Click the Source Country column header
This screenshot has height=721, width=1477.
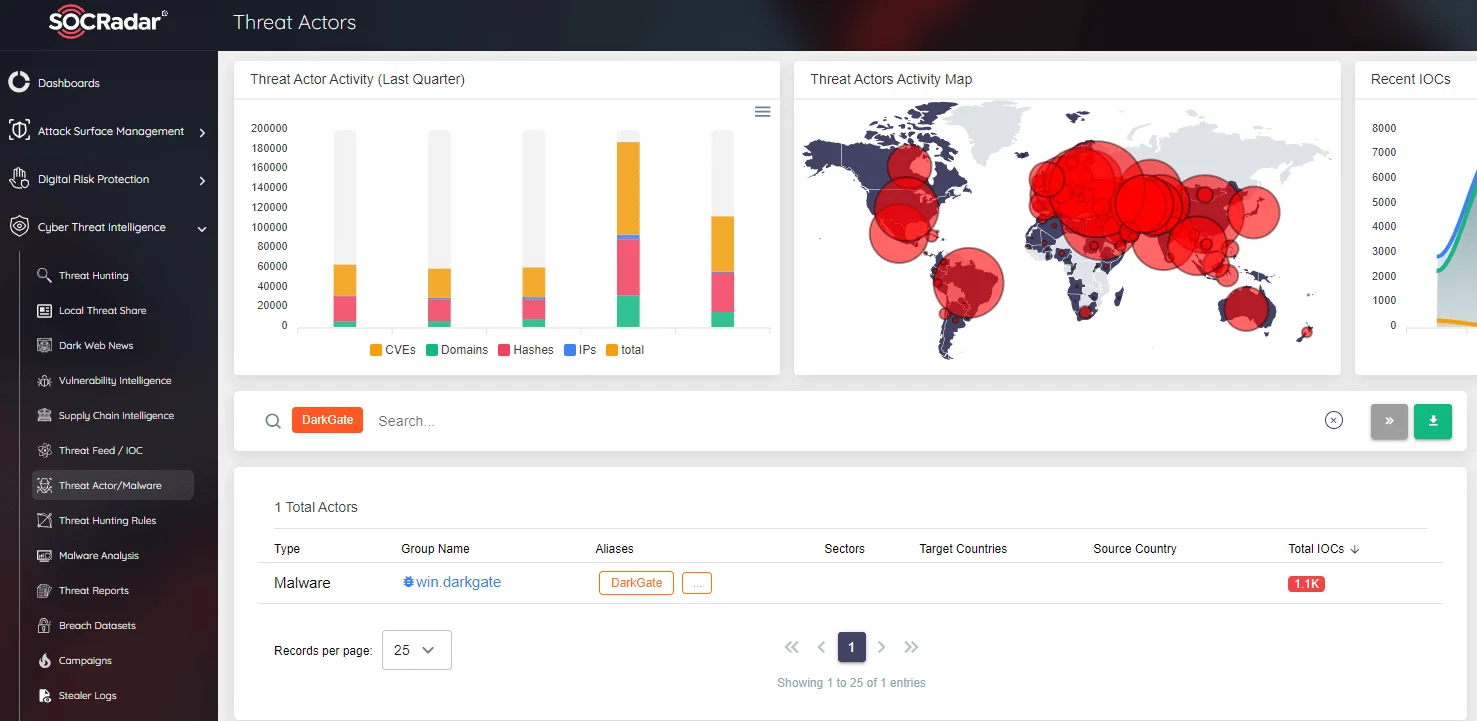(1135, 549)
